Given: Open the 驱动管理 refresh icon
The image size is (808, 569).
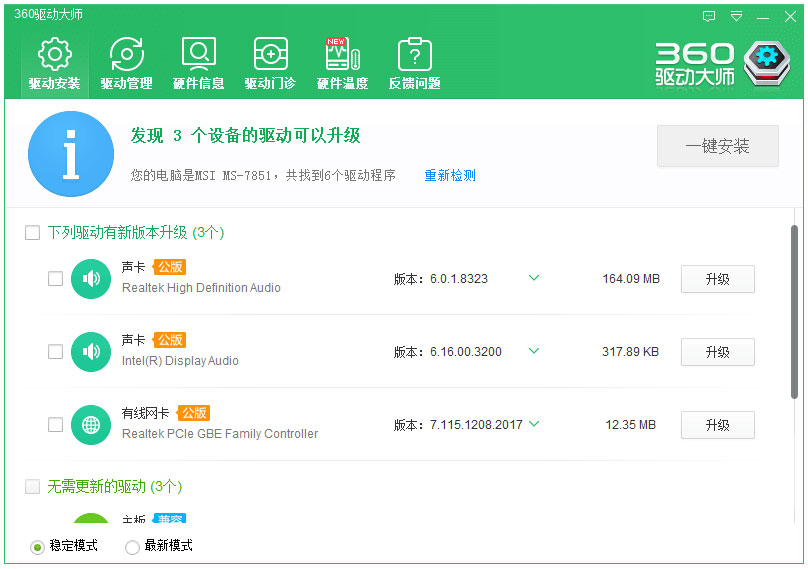Looking at the screenshot, I should [x=127, y=54].
